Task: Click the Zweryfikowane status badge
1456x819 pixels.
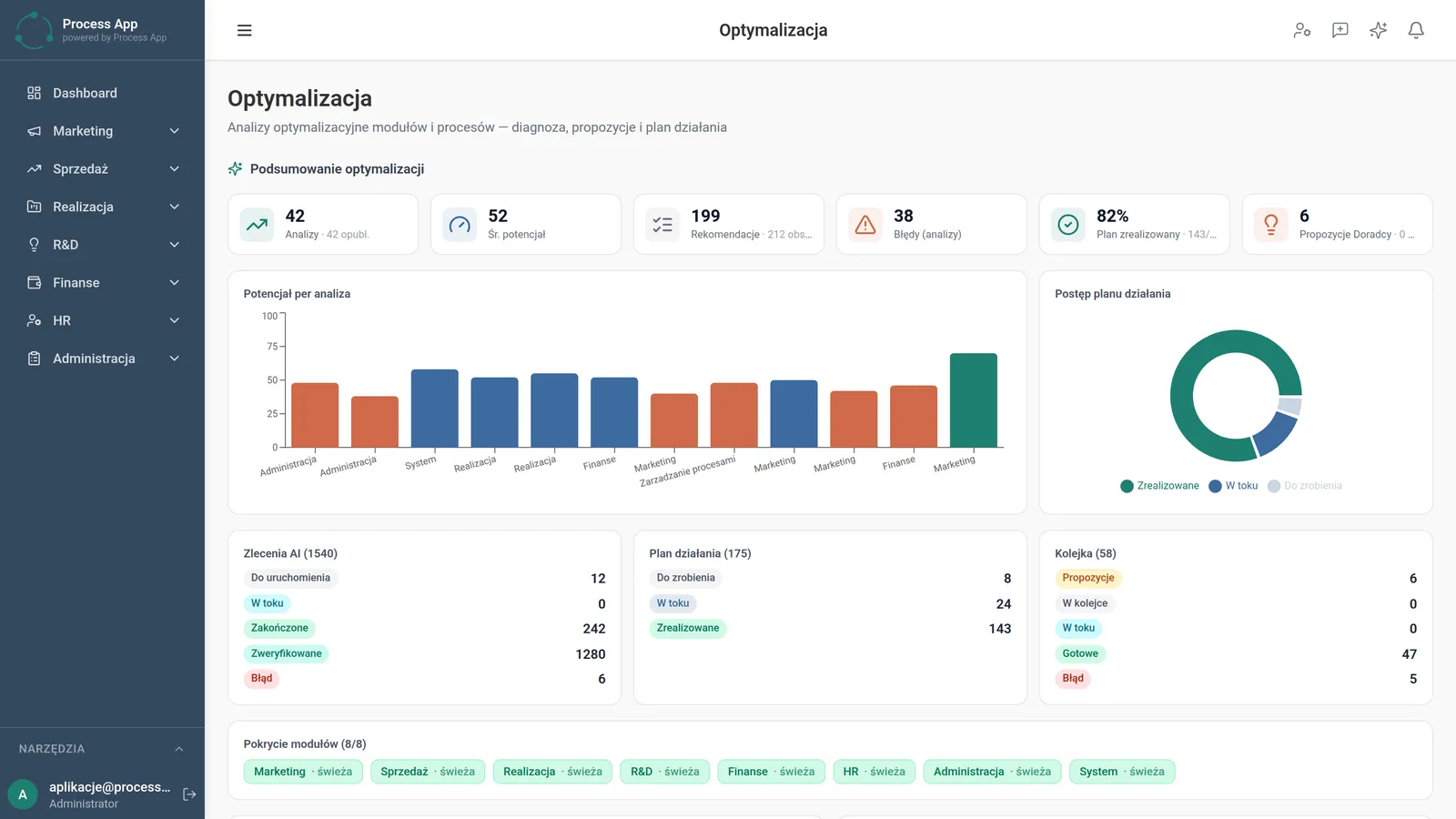Action: [287, 653]
